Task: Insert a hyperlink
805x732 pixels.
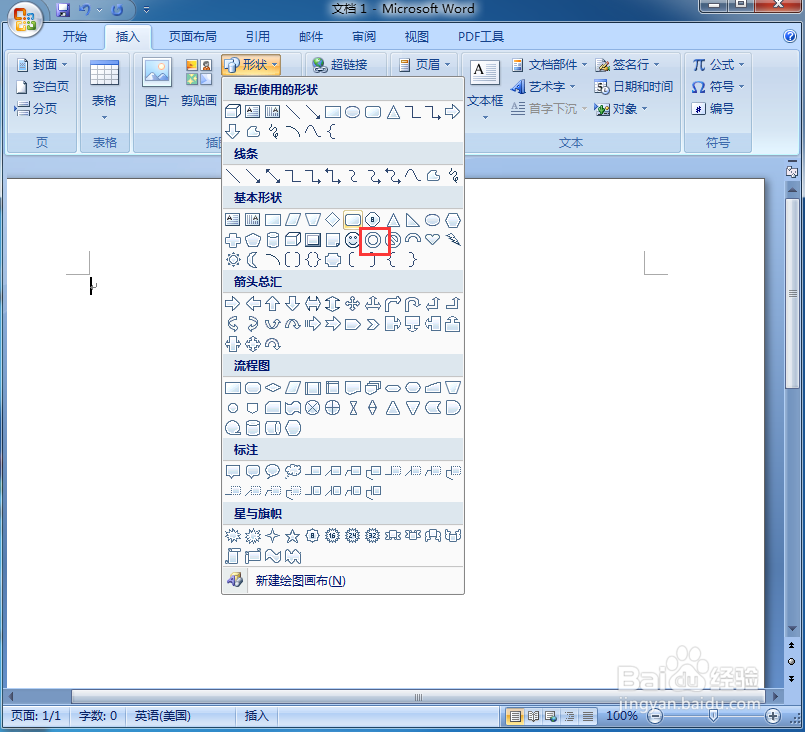Action: pyautogui.click(x=340, y=65)
